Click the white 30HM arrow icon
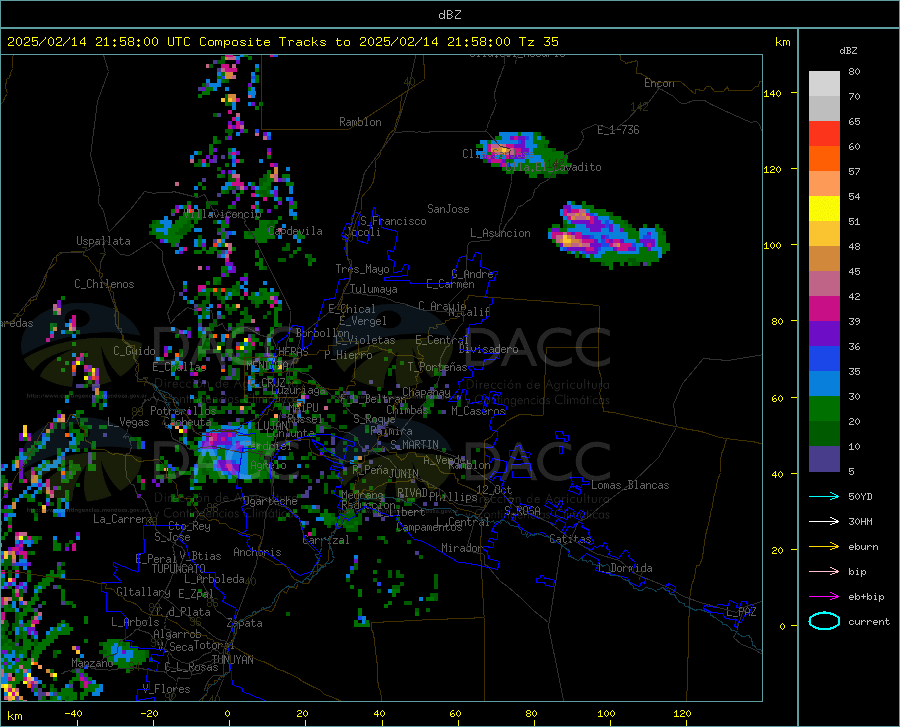Screen dimensions: 900x727 point(824,522)
